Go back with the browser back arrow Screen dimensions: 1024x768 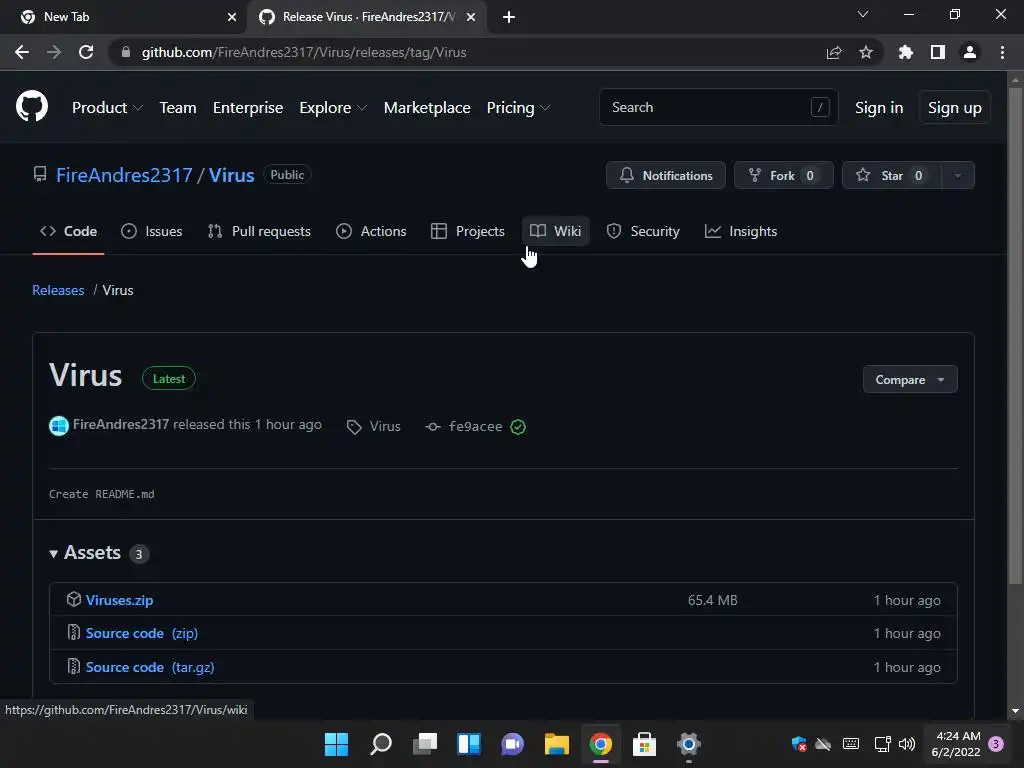click(x=22, y=52)
